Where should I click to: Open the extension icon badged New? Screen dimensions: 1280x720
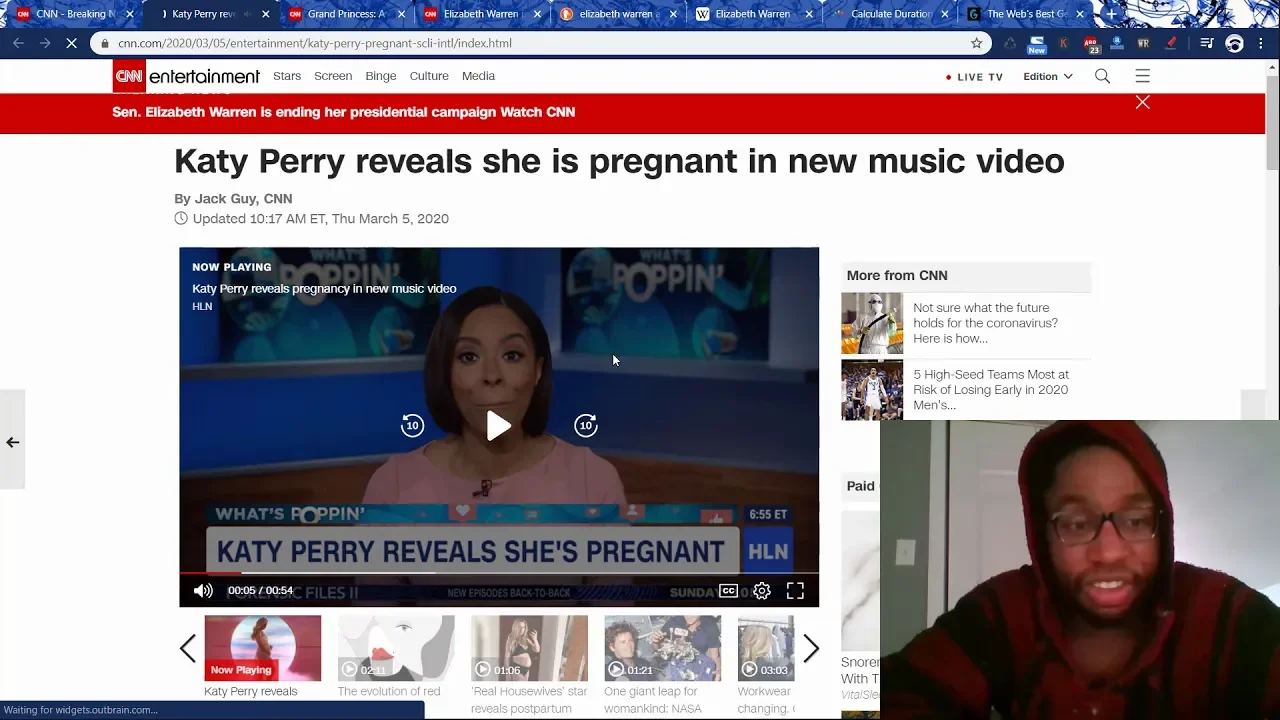tap(1037, 44)
